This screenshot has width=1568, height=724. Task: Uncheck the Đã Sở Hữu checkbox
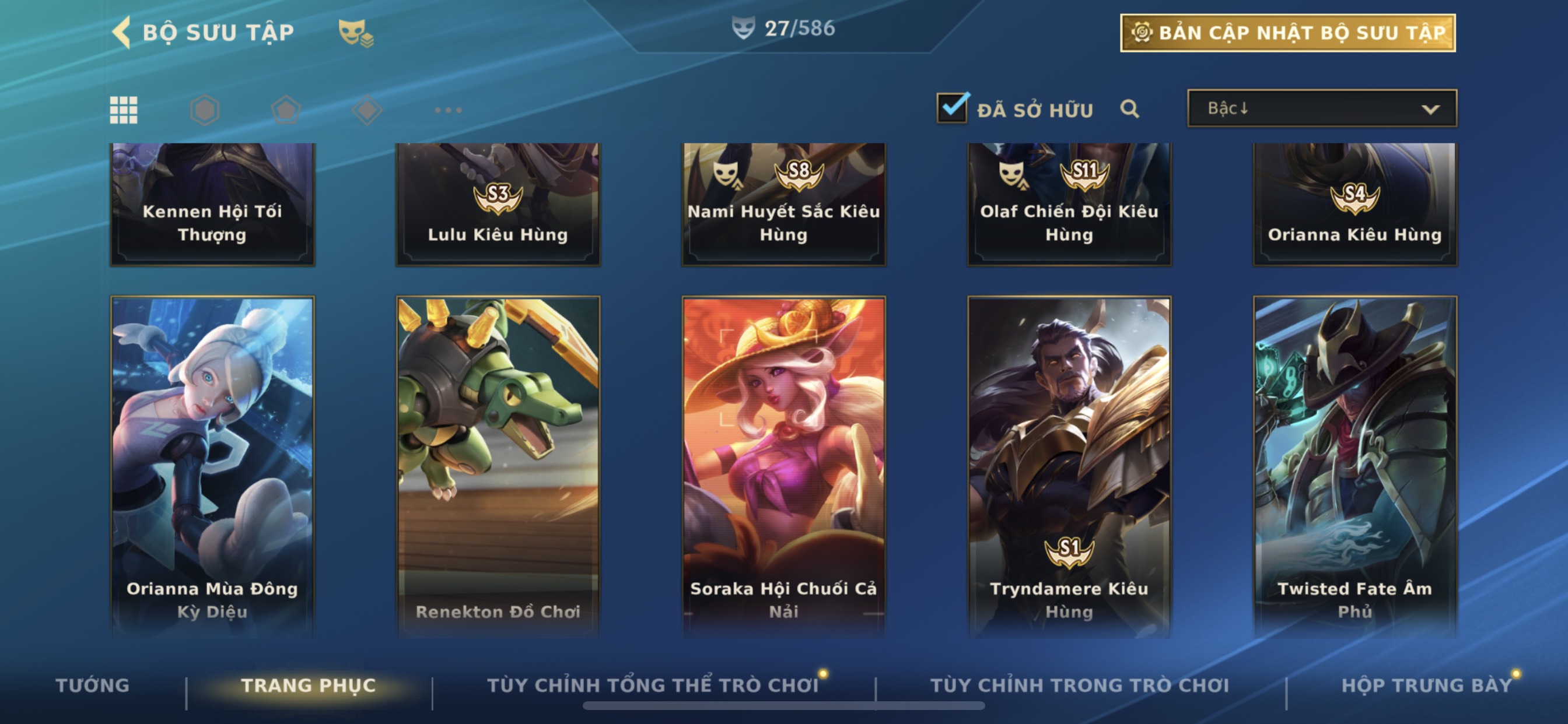click(953, 108)
